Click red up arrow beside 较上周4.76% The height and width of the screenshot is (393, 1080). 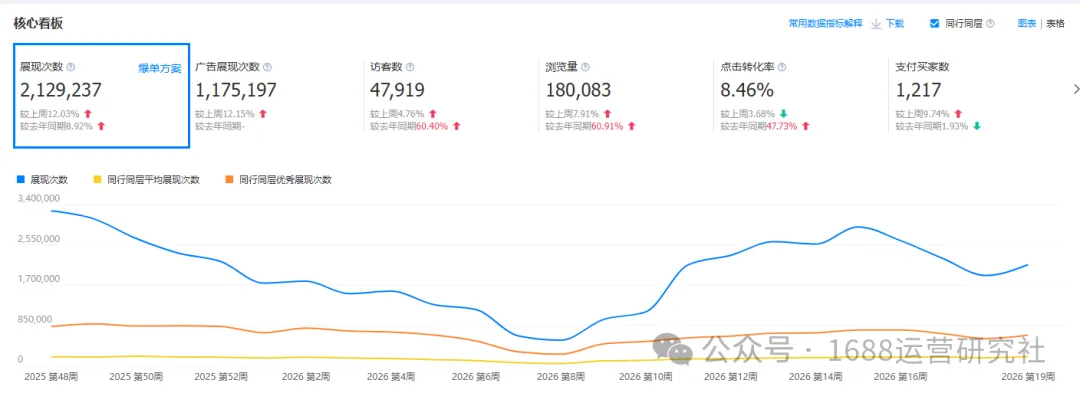[x=433, y=114]
